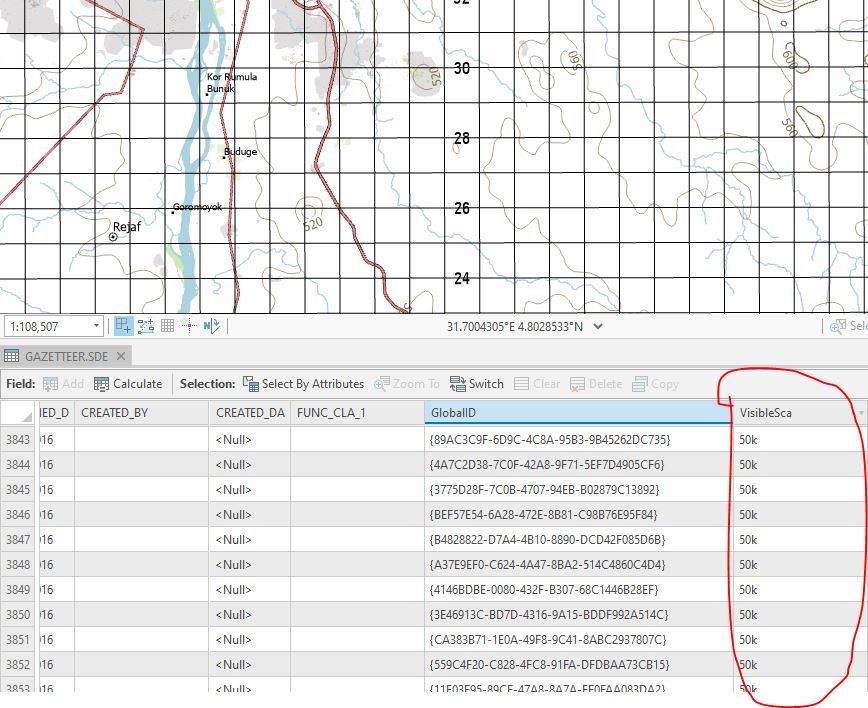The image size is (868, 708).
Task: Click the Goromoyok place label on the map
Action: coord(197,207)
